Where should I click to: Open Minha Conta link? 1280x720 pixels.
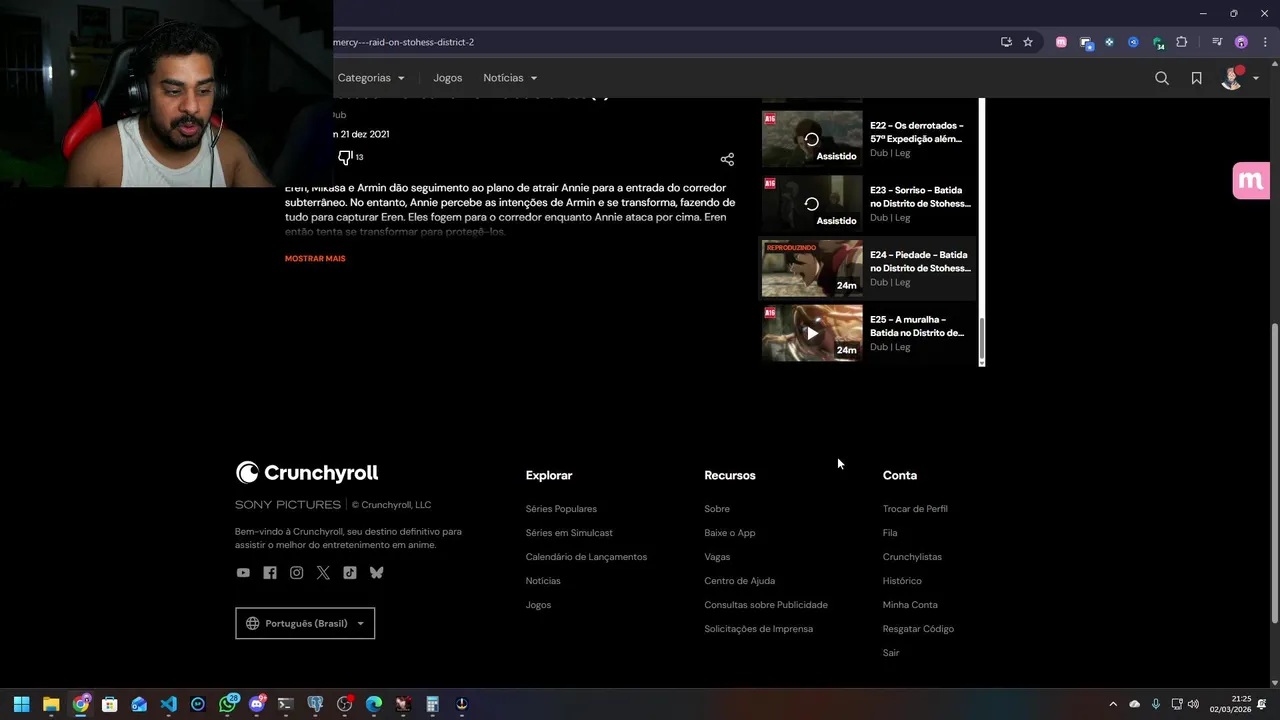click(x=910, y=605)
